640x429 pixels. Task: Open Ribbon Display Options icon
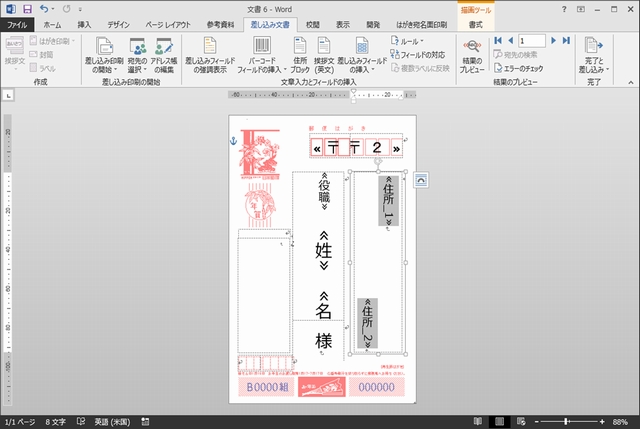pos(580,9)
